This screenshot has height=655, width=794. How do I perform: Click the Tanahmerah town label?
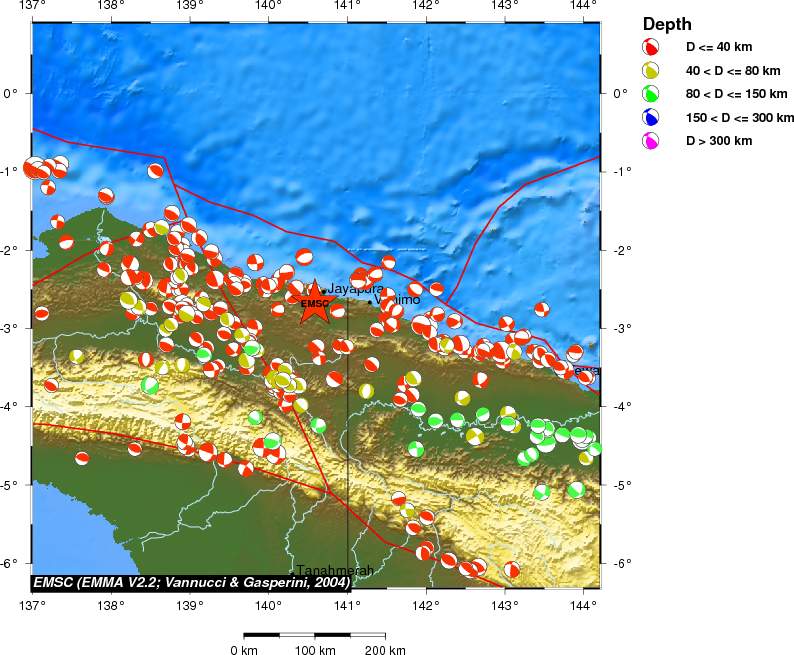(x=334, y=570)
